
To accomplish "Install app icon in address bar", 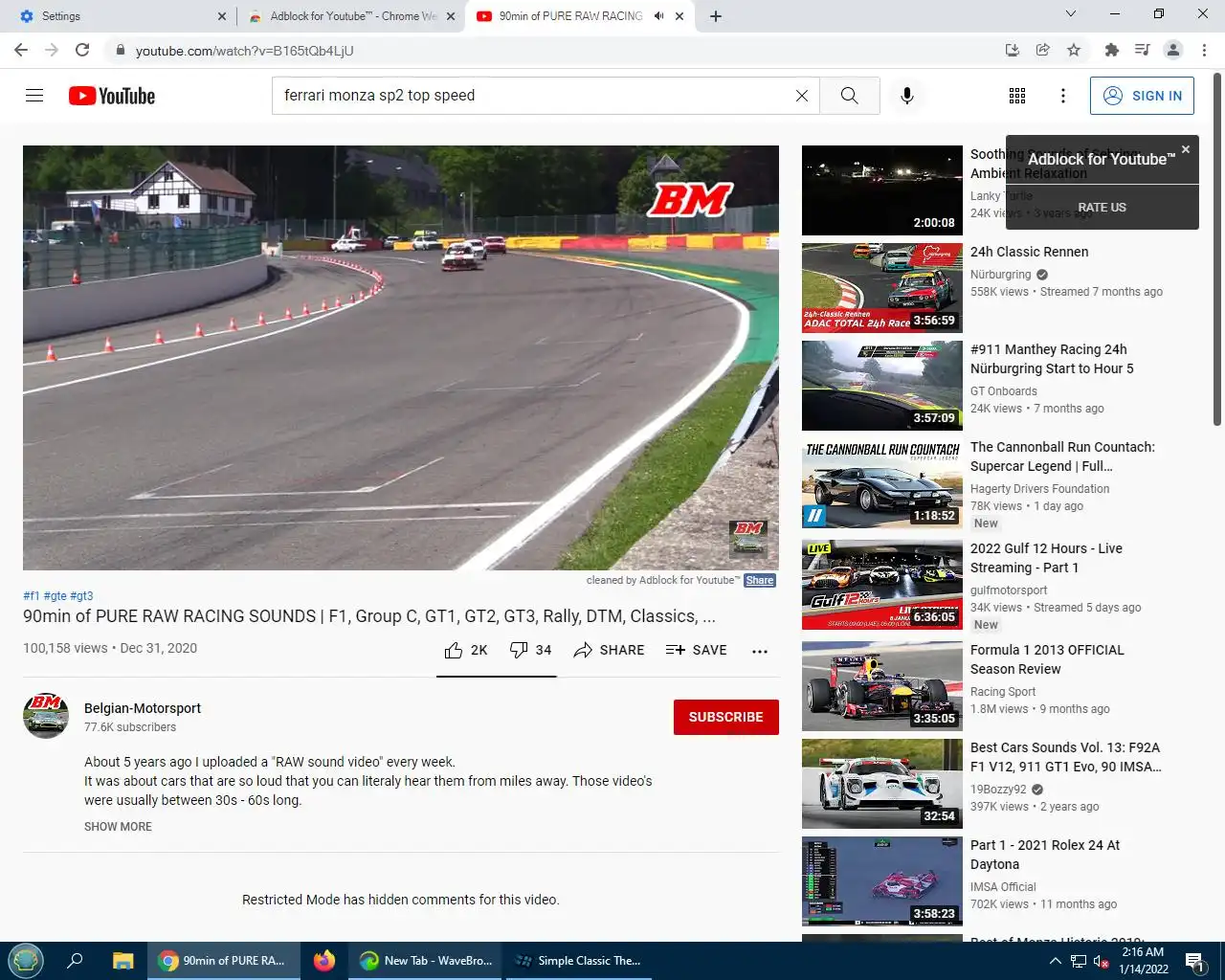I will click(x=1013, y=50).
